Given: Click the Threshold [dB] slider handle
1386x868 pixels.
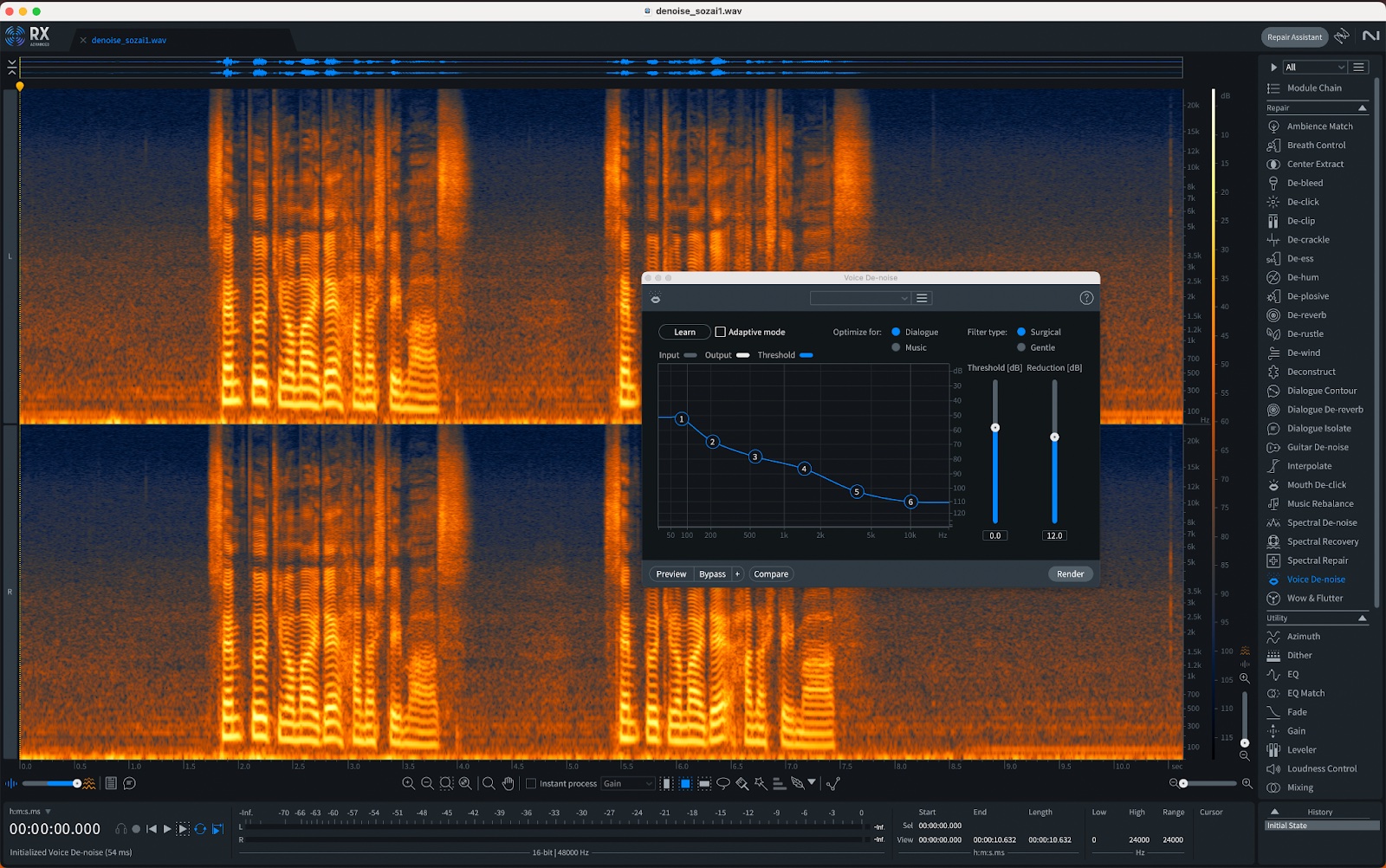Looking at the screenshot, I should click(995, 428).
